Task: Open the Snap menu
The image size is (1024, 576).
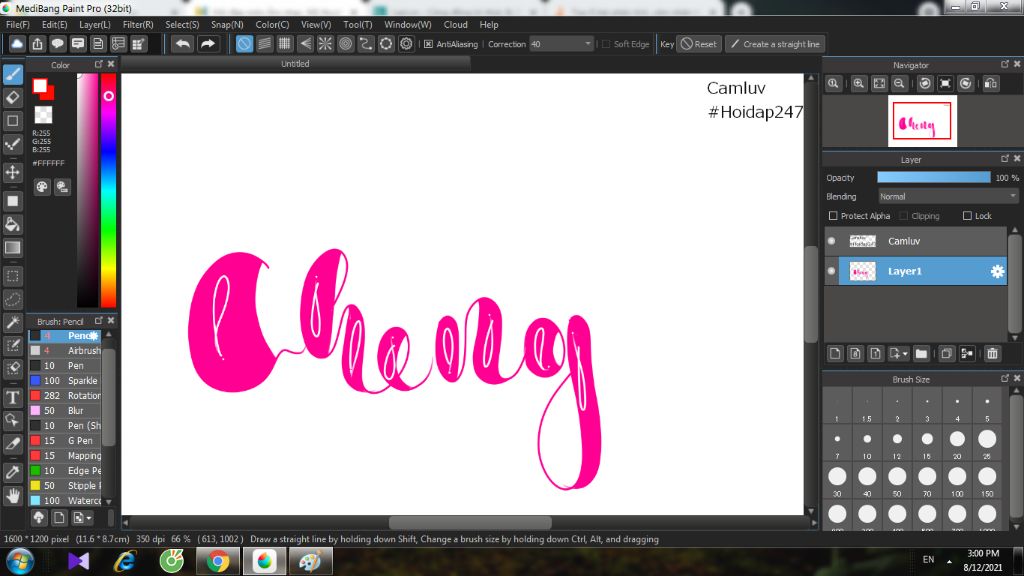Action: point(227,25)
